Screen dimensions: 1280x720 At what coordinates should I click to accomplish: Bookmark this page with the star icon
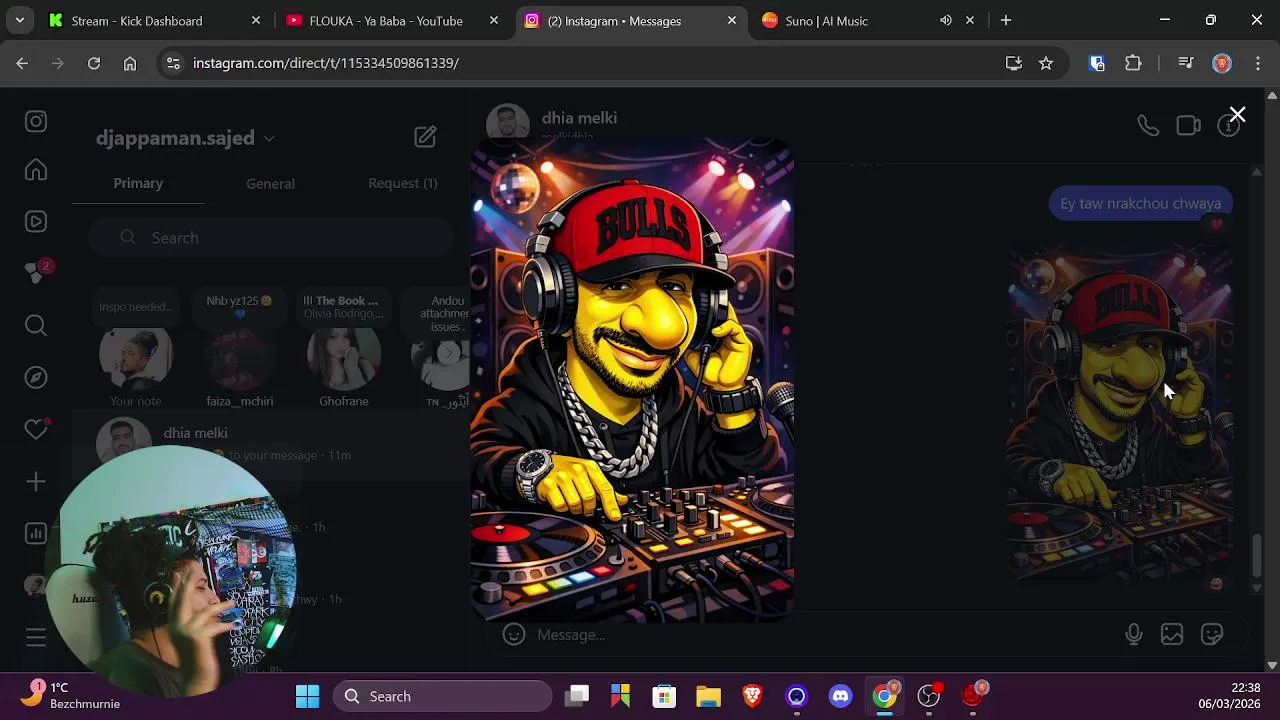coord(1046,63)
